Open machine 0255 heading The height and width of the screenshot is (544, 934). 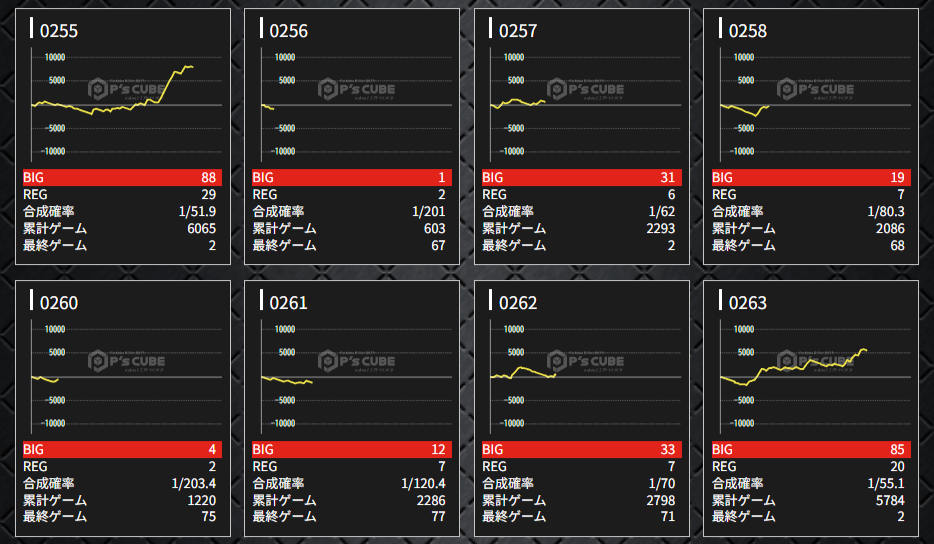(x=59, y=31)
